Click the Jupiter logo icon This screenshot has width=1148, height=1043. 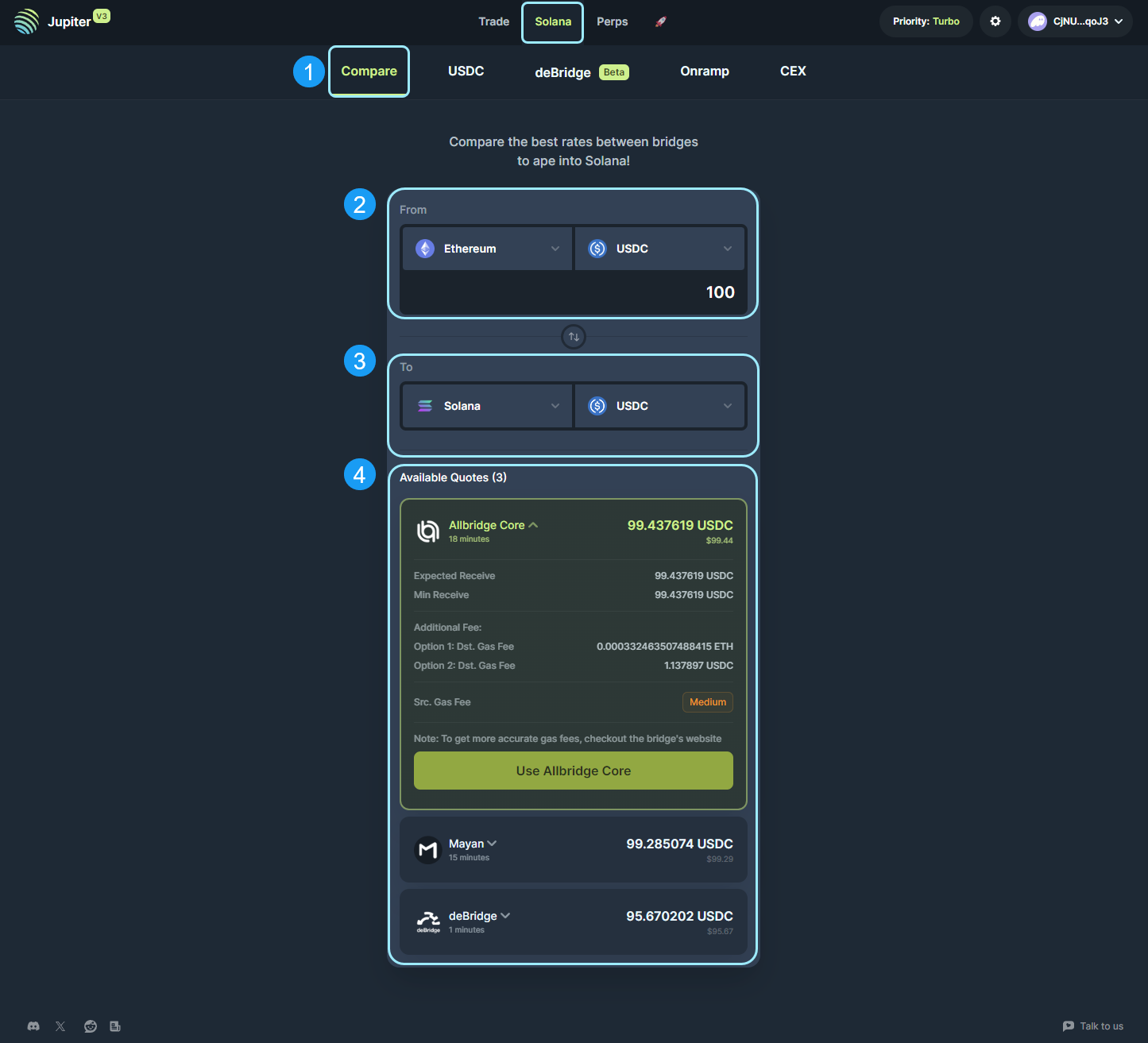coord(26,21)
